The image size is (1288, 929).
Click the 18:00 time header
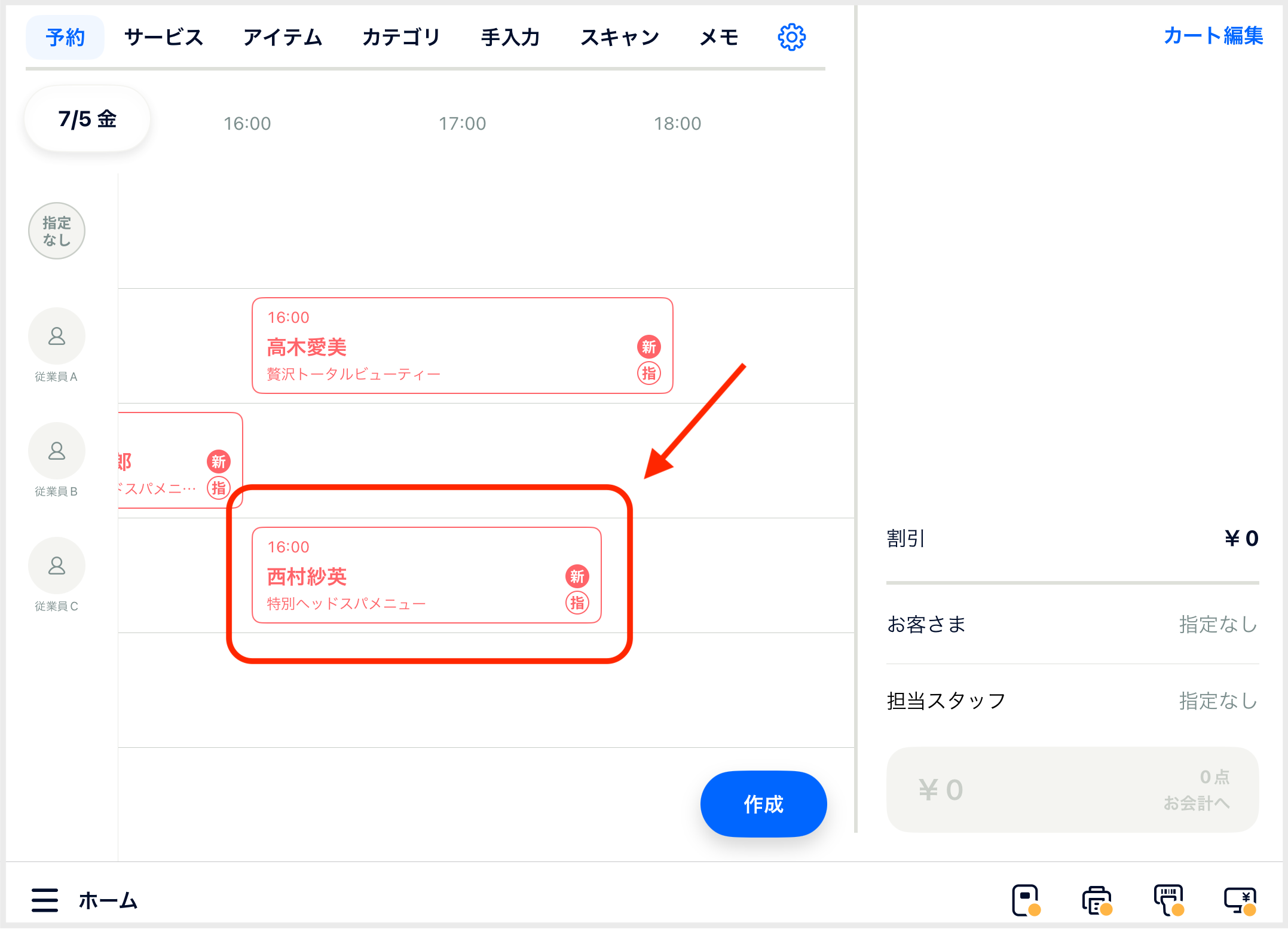[x=677, y=124]
